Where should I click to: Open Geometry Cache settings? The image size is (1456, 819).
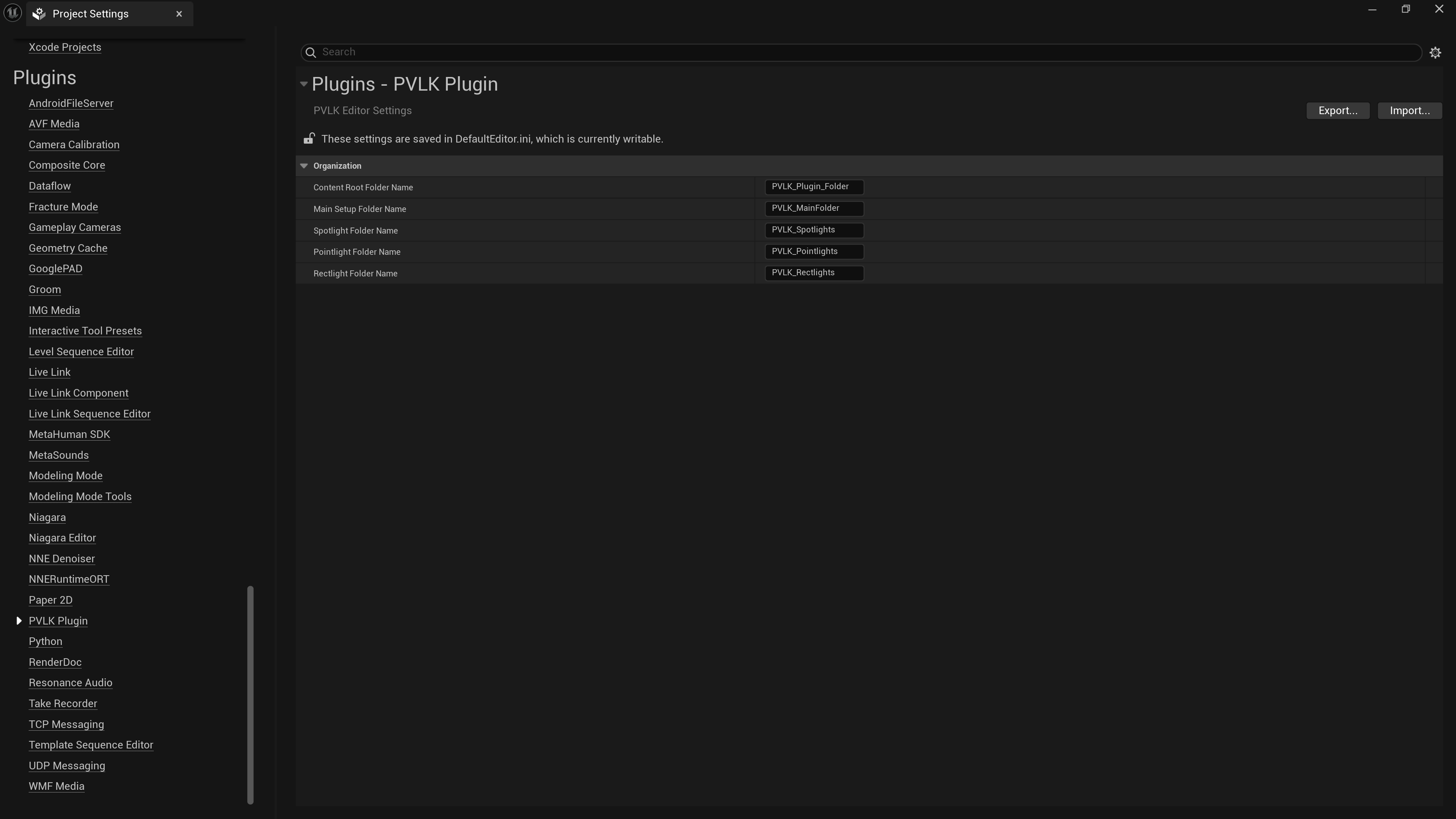[68, 248]
